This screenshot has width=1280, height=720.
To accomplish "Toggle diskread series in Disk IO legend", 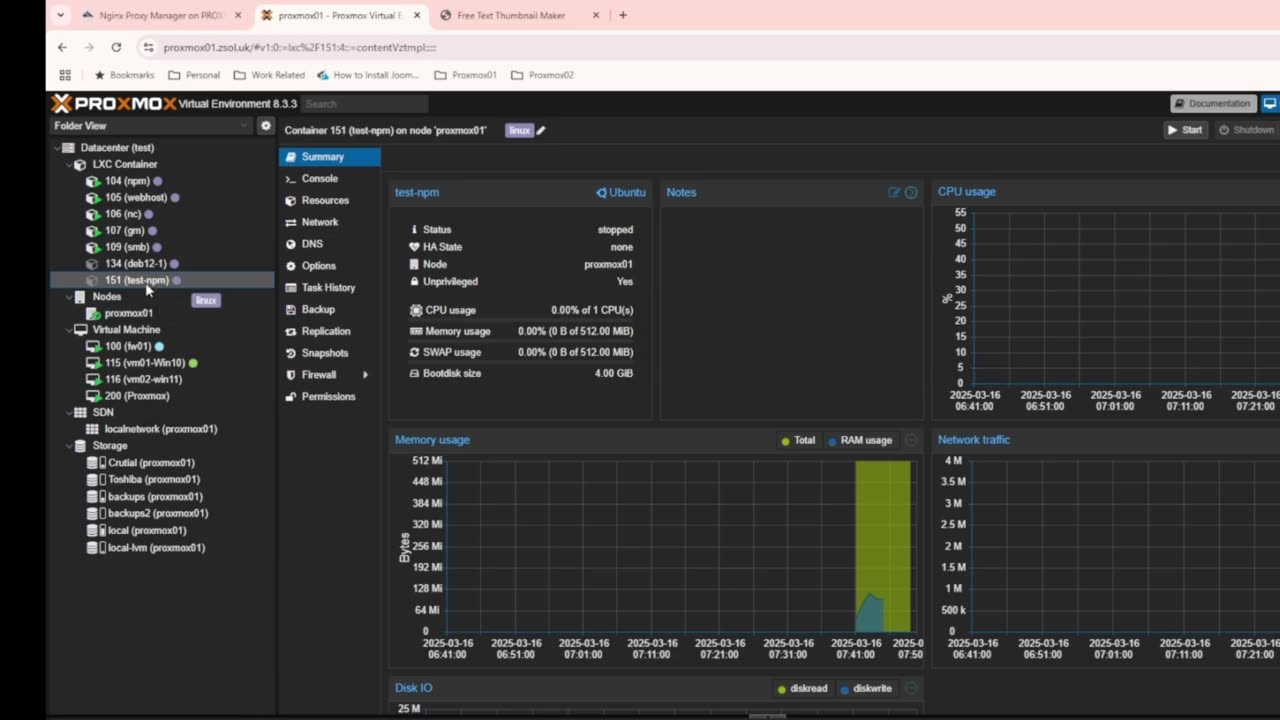I will pos(802,689).
